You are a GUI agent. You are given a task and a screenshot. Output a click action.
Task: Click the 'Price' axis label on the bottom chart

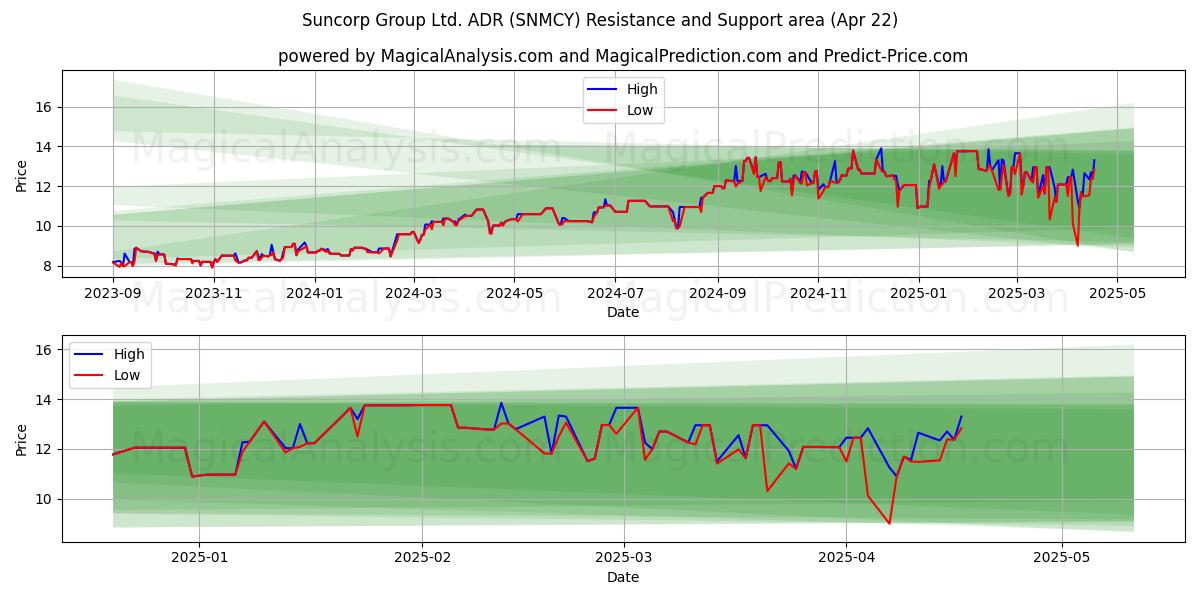coord(22,439)
